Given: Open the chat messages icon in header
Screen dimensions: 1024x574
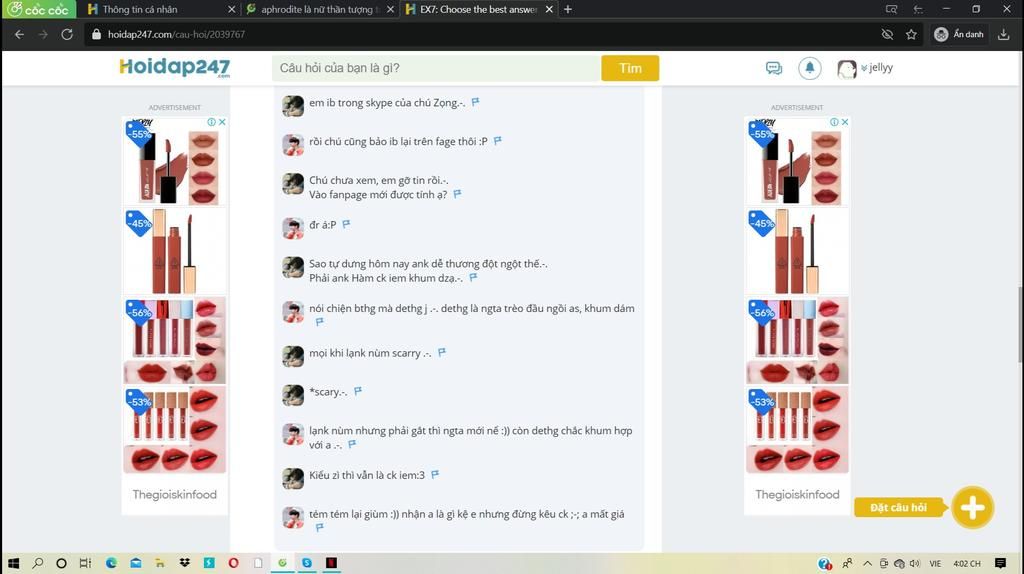Looking at the screenshot, I should pyautogui.click(x=773, y=68).
